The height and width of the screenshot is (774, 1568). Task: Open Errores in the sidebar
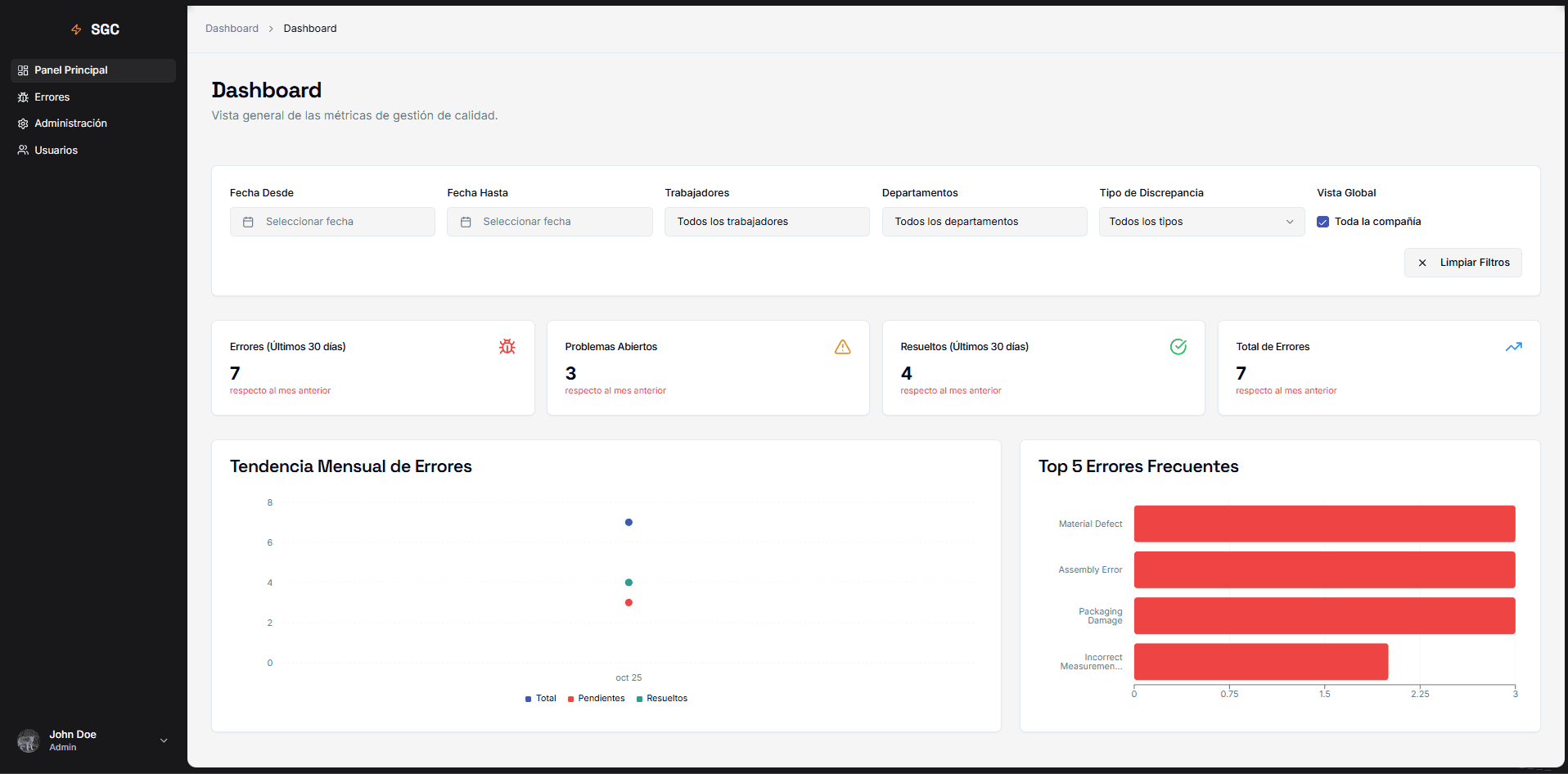click(x=52, y=97)
